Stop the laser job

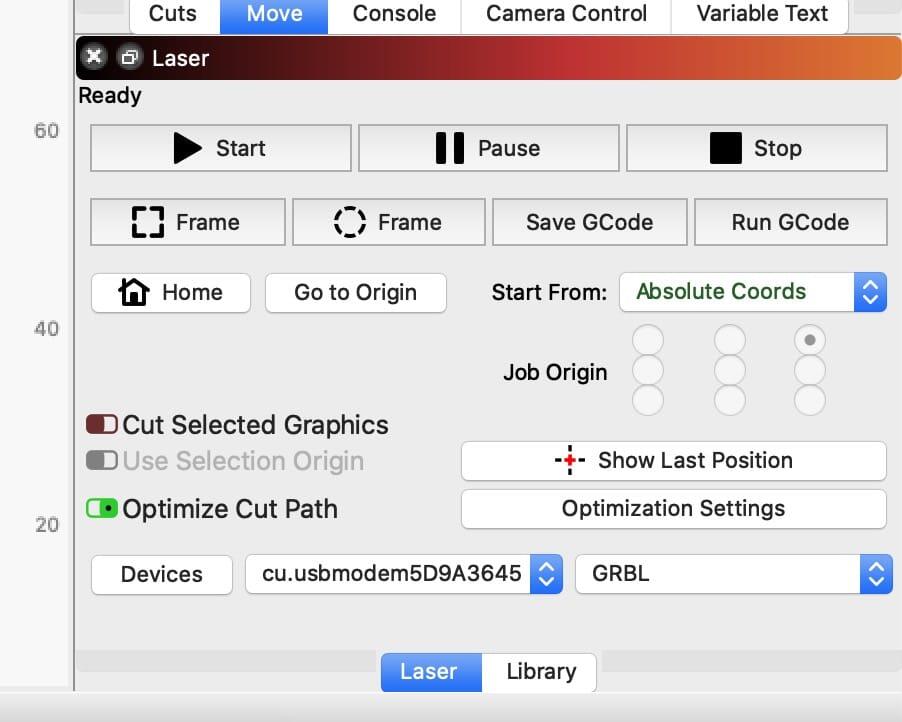tap(756, 148)
